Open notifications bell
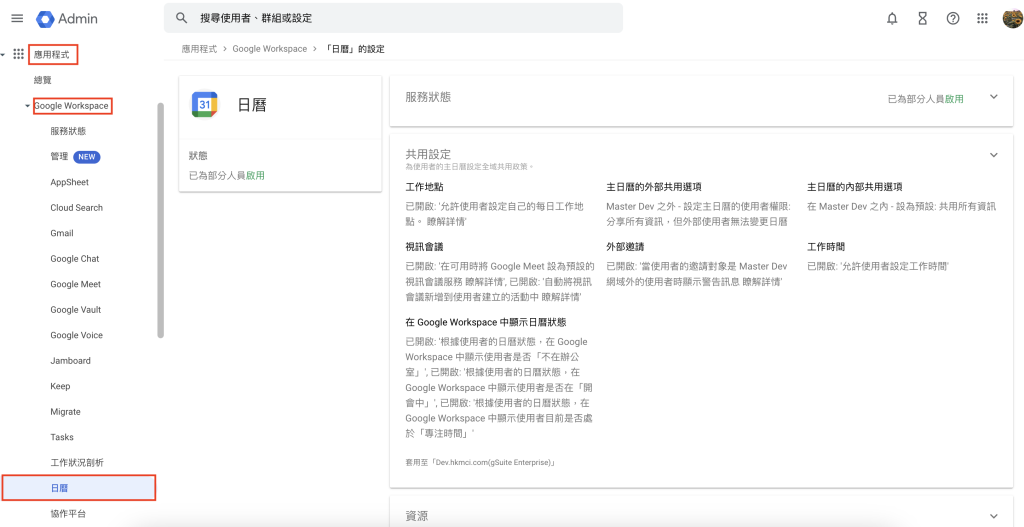1024x527 pixels. click(892, 18)
